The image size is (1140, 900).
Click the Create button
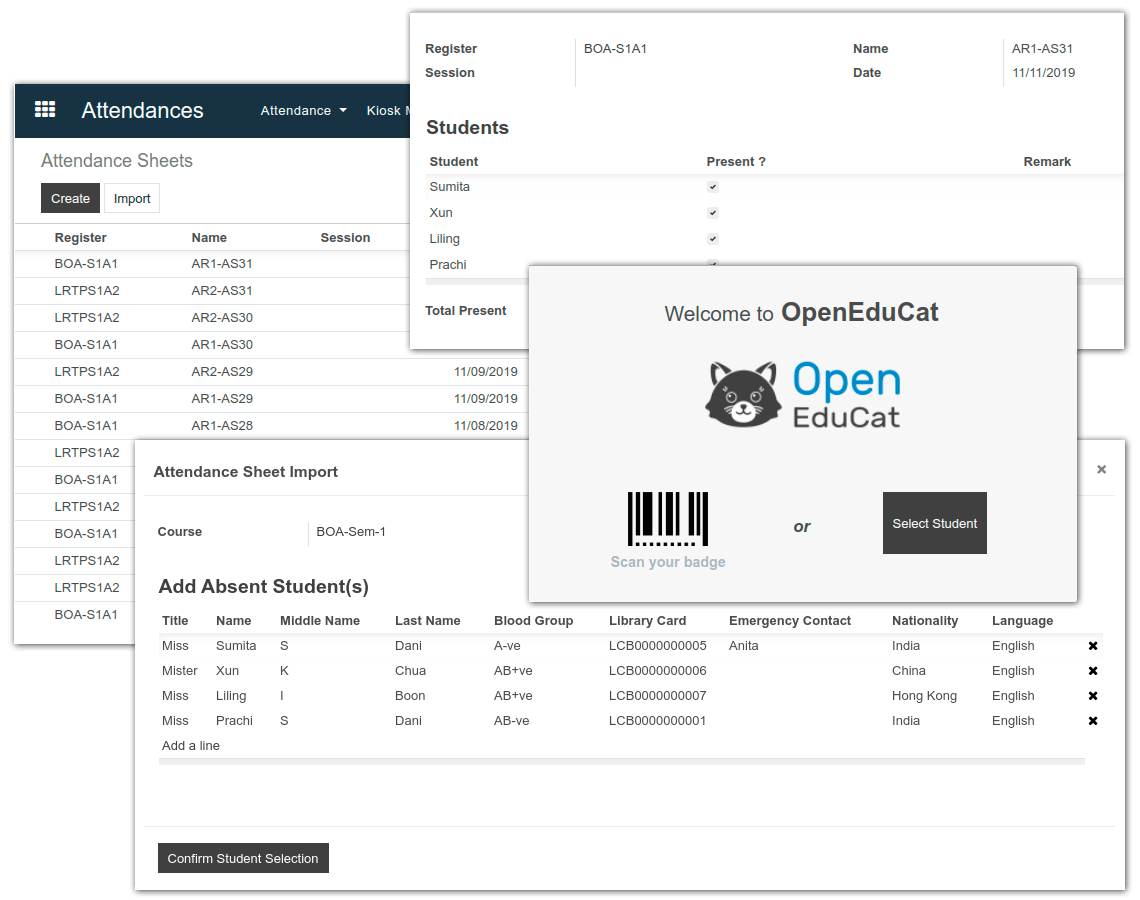click(x=71, y=198)
